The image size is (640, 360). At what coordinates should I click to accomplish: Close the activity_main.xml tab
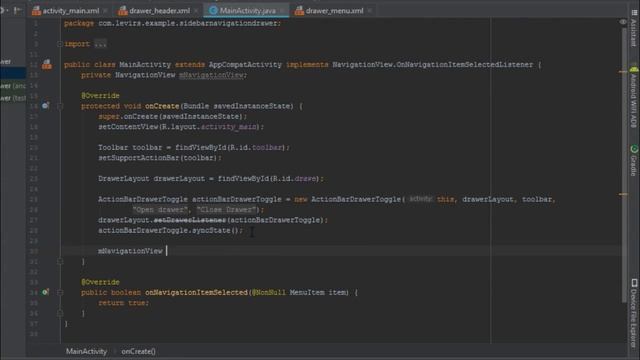(x=106, y=11)
